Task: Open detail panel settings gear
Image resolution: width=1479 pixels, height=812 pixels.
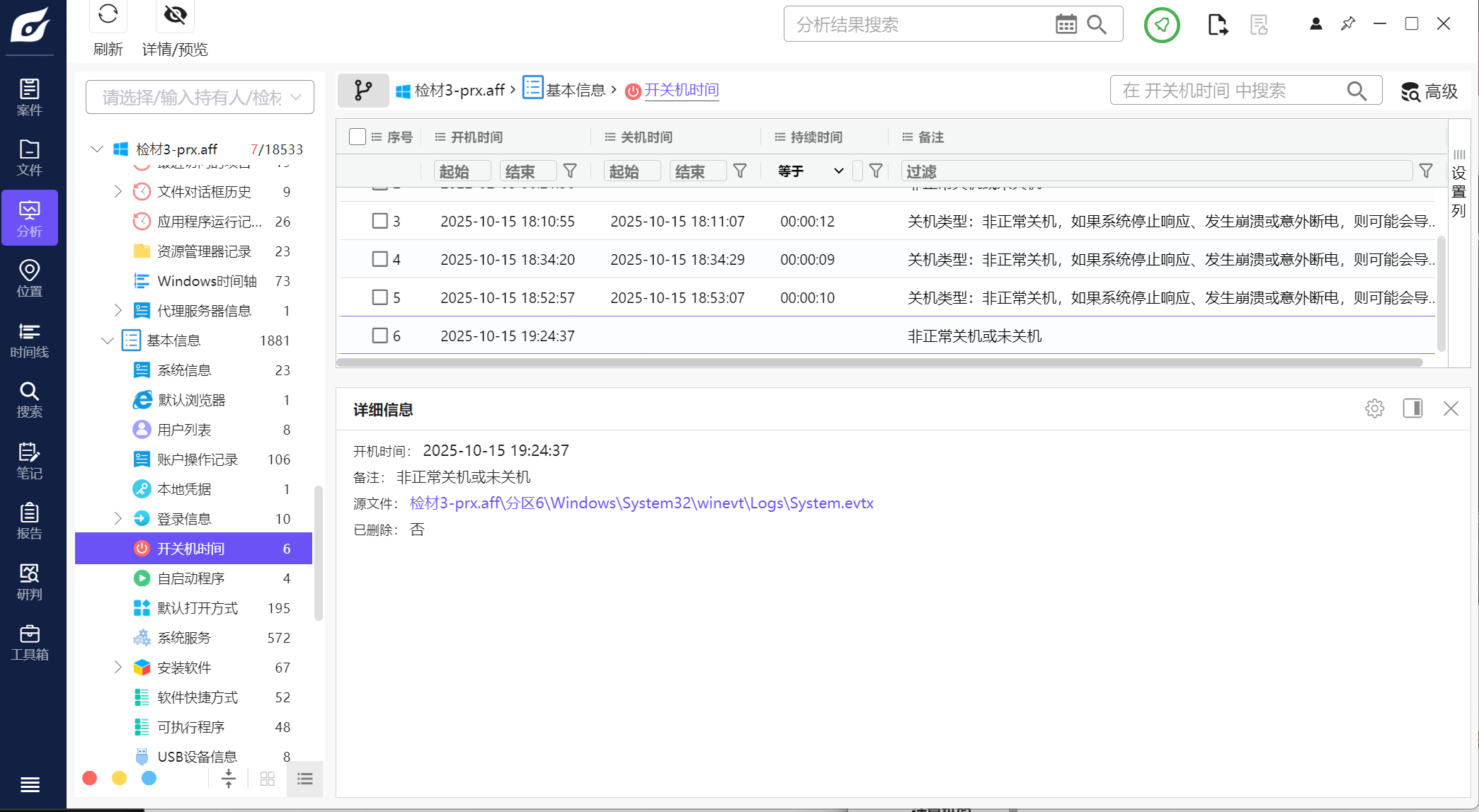Action: pos(1374,408)
